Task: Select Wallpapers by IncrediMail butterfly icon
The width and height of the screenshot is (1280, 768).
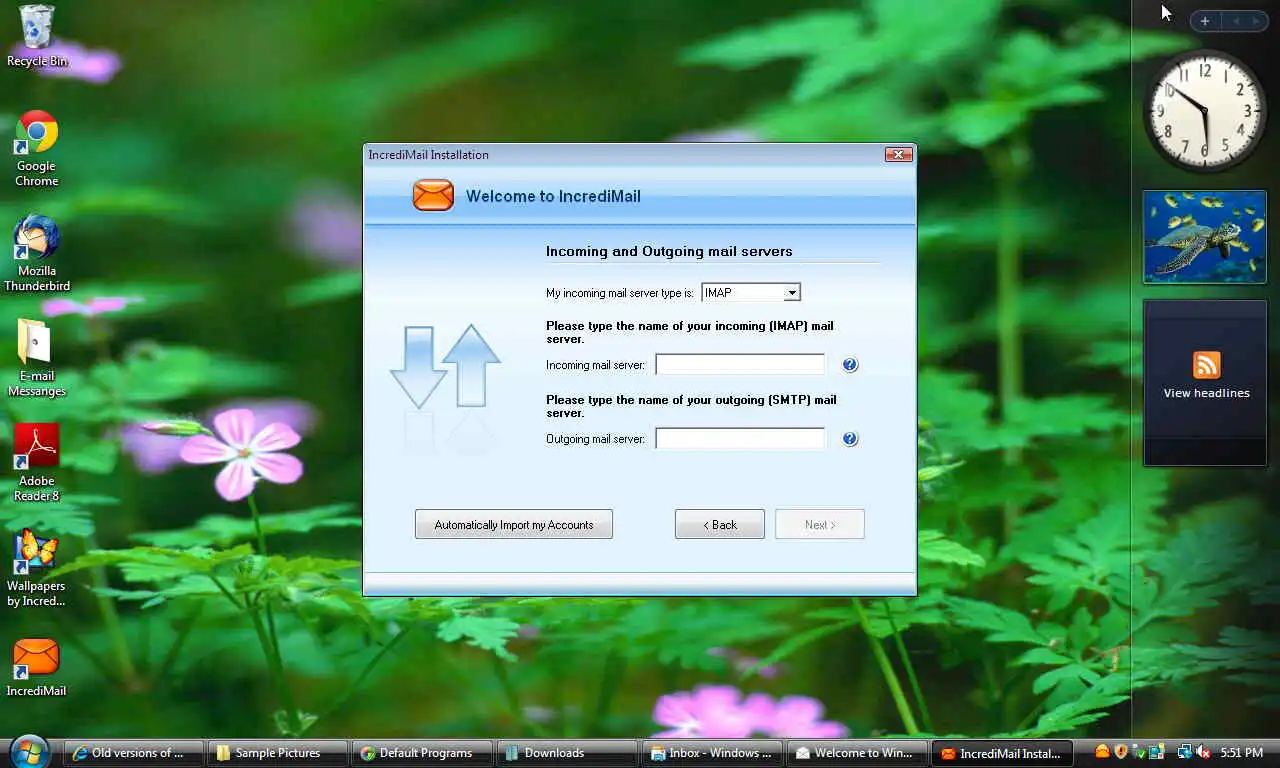Action: click(x=37, y=568)
